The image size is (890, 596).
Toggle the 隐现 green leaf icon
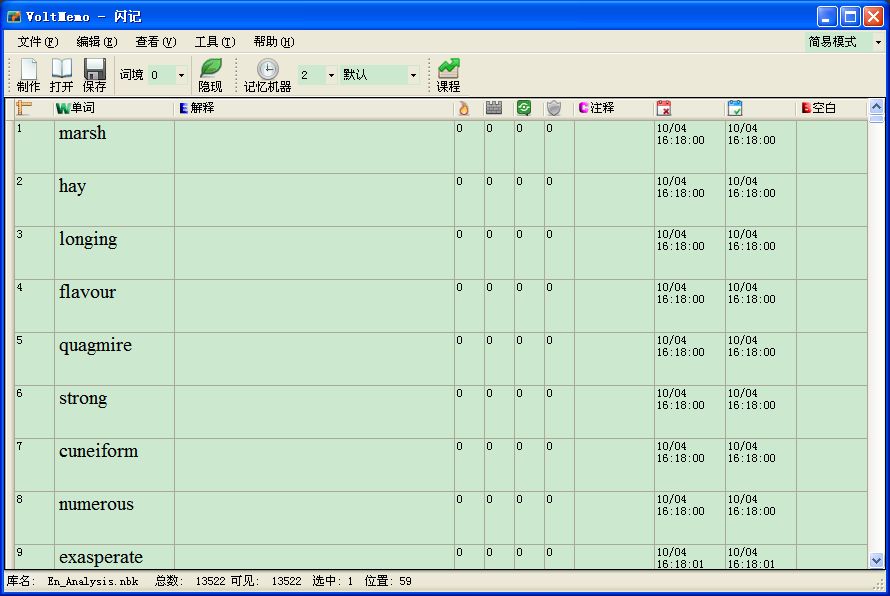pyautogui.click(x=210, y=75)
